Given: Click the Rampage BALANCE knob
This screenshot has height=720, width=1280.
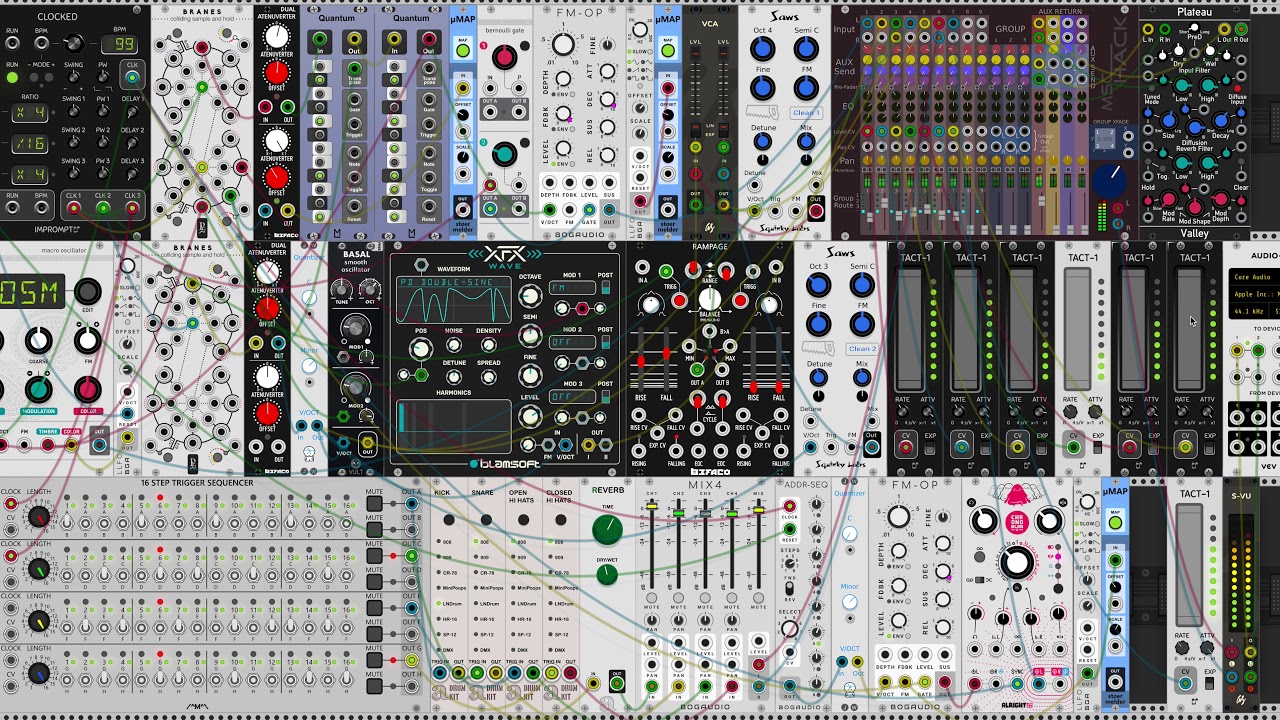Looking at the screenshot, I should click(709, 298).
